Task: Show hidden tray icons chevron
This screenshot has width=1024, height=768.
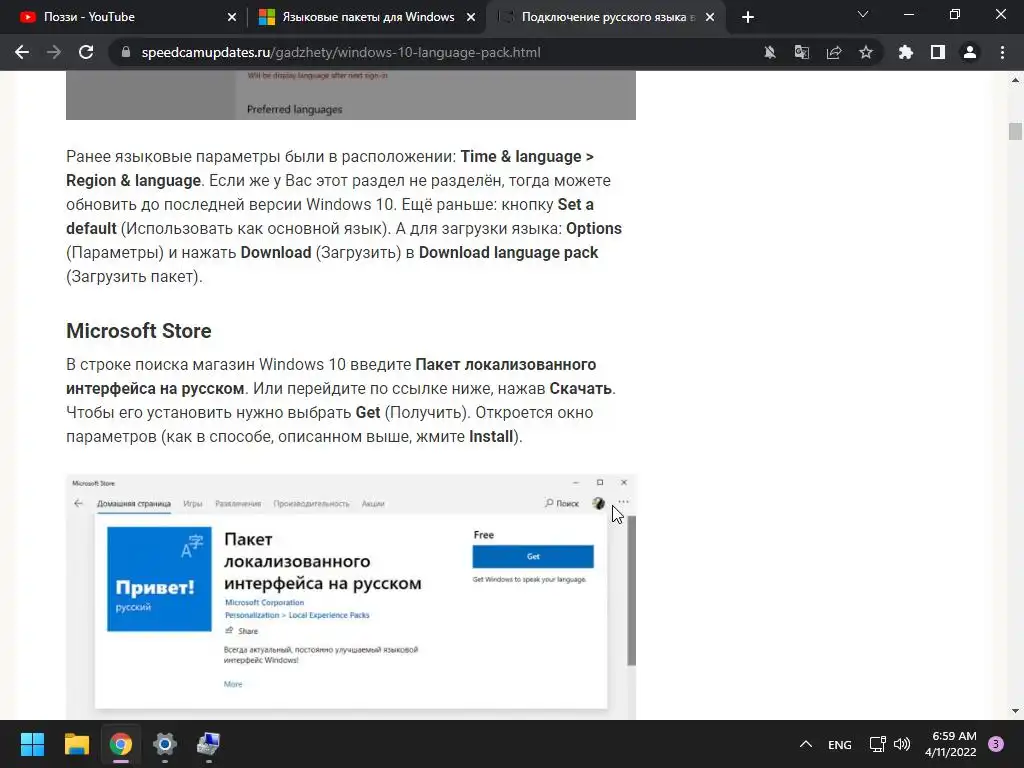Action: tap(806, 744)
